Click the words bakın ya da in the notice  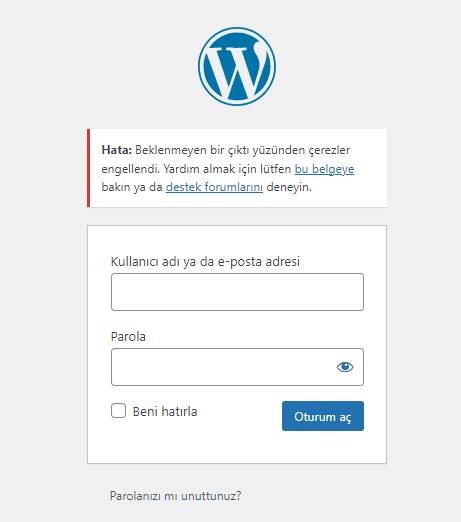[x=132, y=187]
